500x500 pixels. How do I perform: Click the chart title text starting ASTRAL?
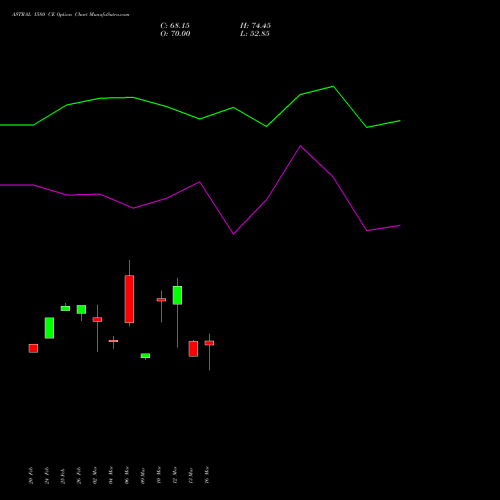71,14
